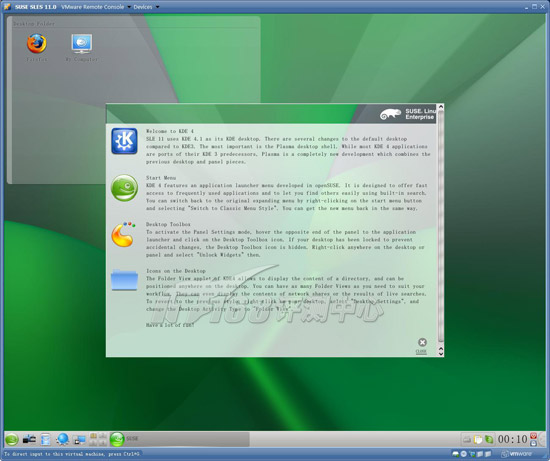Switch to highlighted desktop in pager
550x461 pixels.
click(x=93, y=436)
